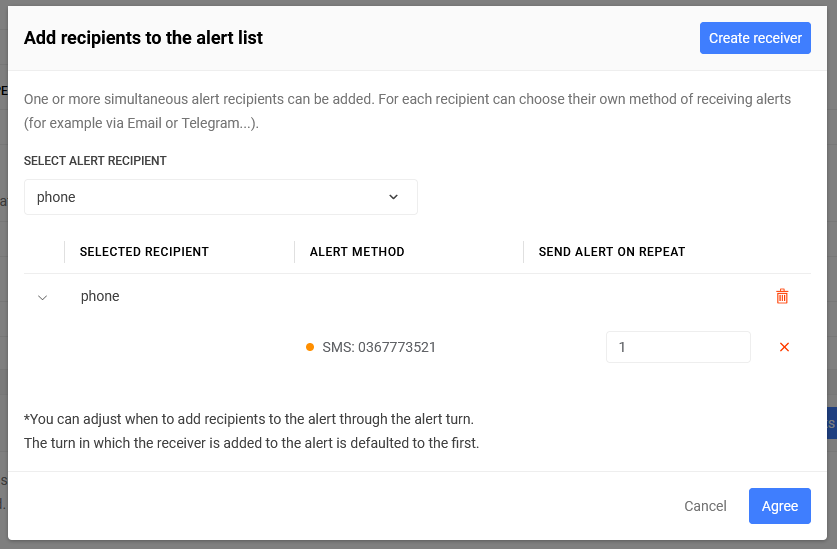
Task: Collapse the phone recipient row chevron
Action: coord(43,297)
